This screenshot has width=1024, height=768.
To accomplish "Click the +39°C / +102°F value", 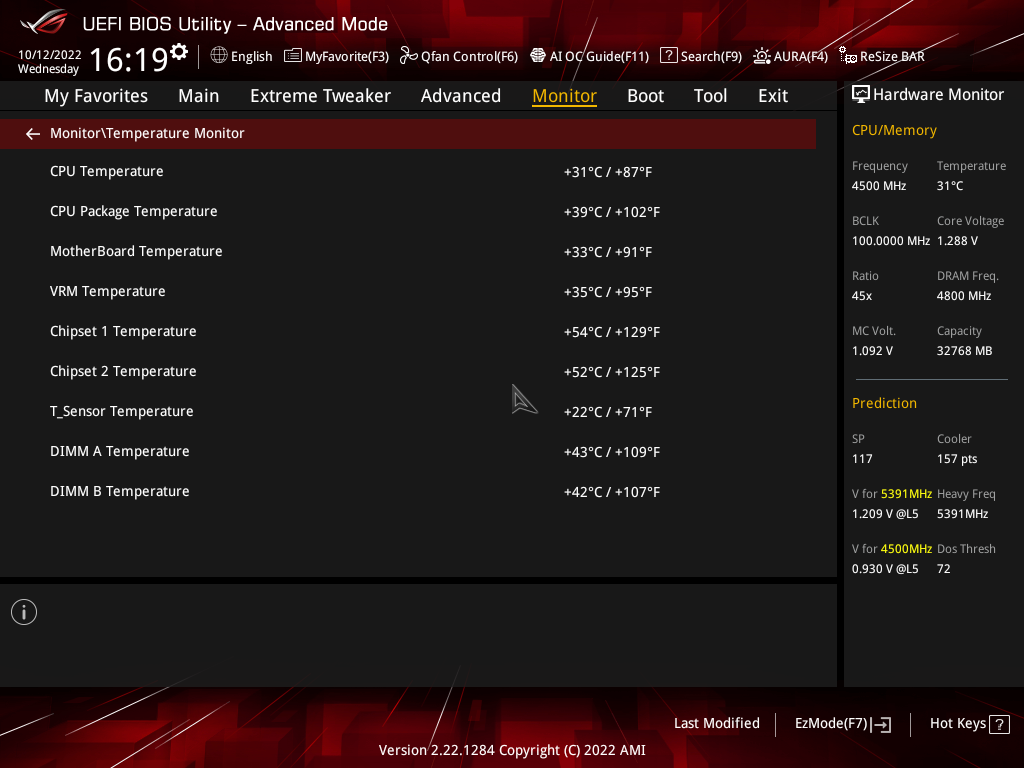I will [611, 212].
